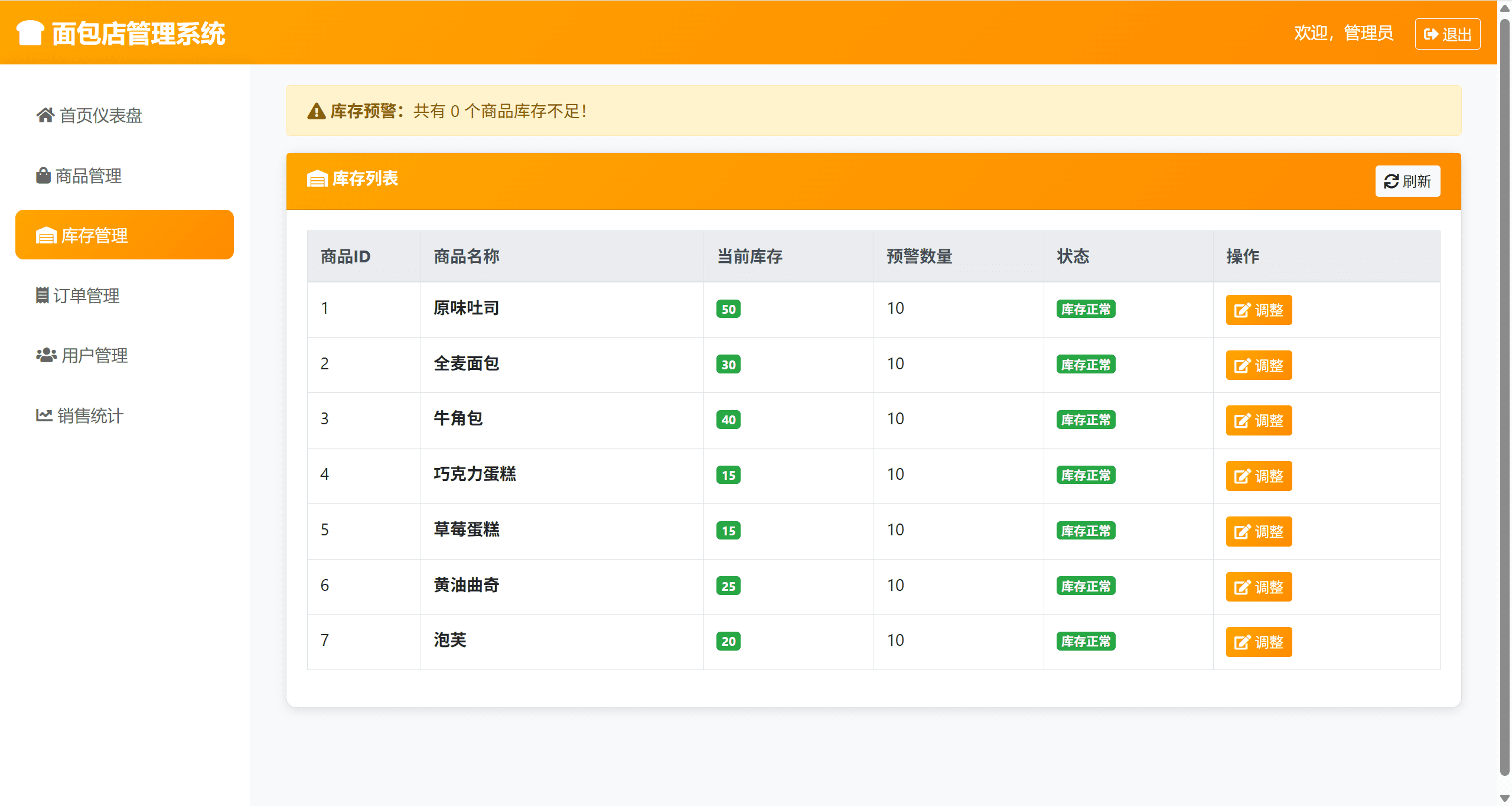Select the chart icon beside 销售统计
This screenshot has height=806, width=1512.
point(44,415)
